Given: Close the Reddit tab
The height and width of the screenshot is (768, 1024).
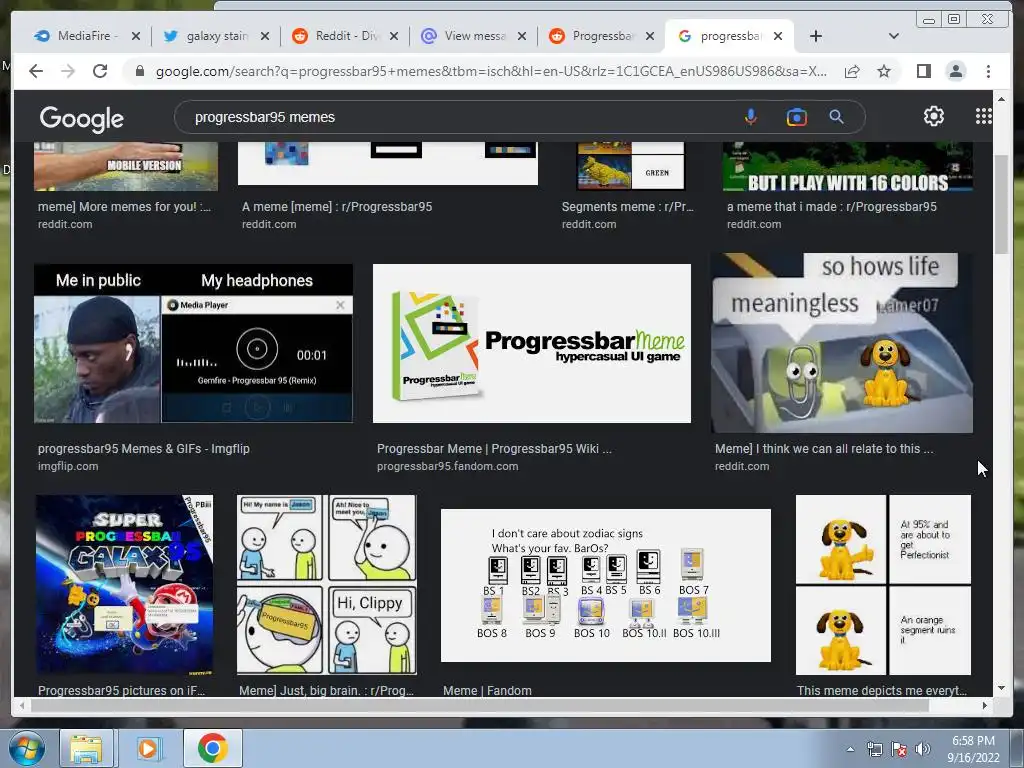Looking at the screenshot, I should (x=394, y=36).
